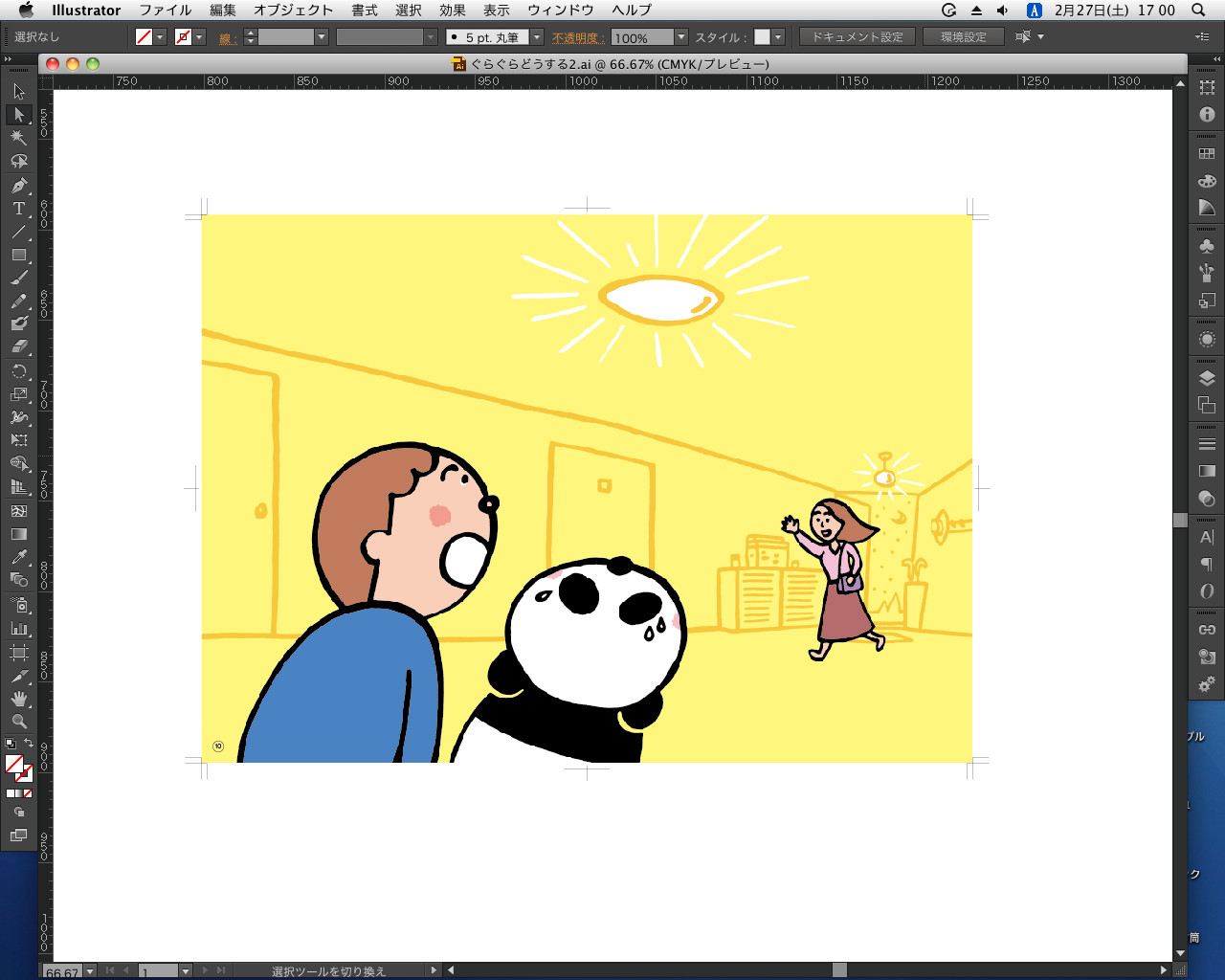Viewport: 1225px width, 980px height.
Task: Select the Rectangle tool
Action: pos(19,255)
